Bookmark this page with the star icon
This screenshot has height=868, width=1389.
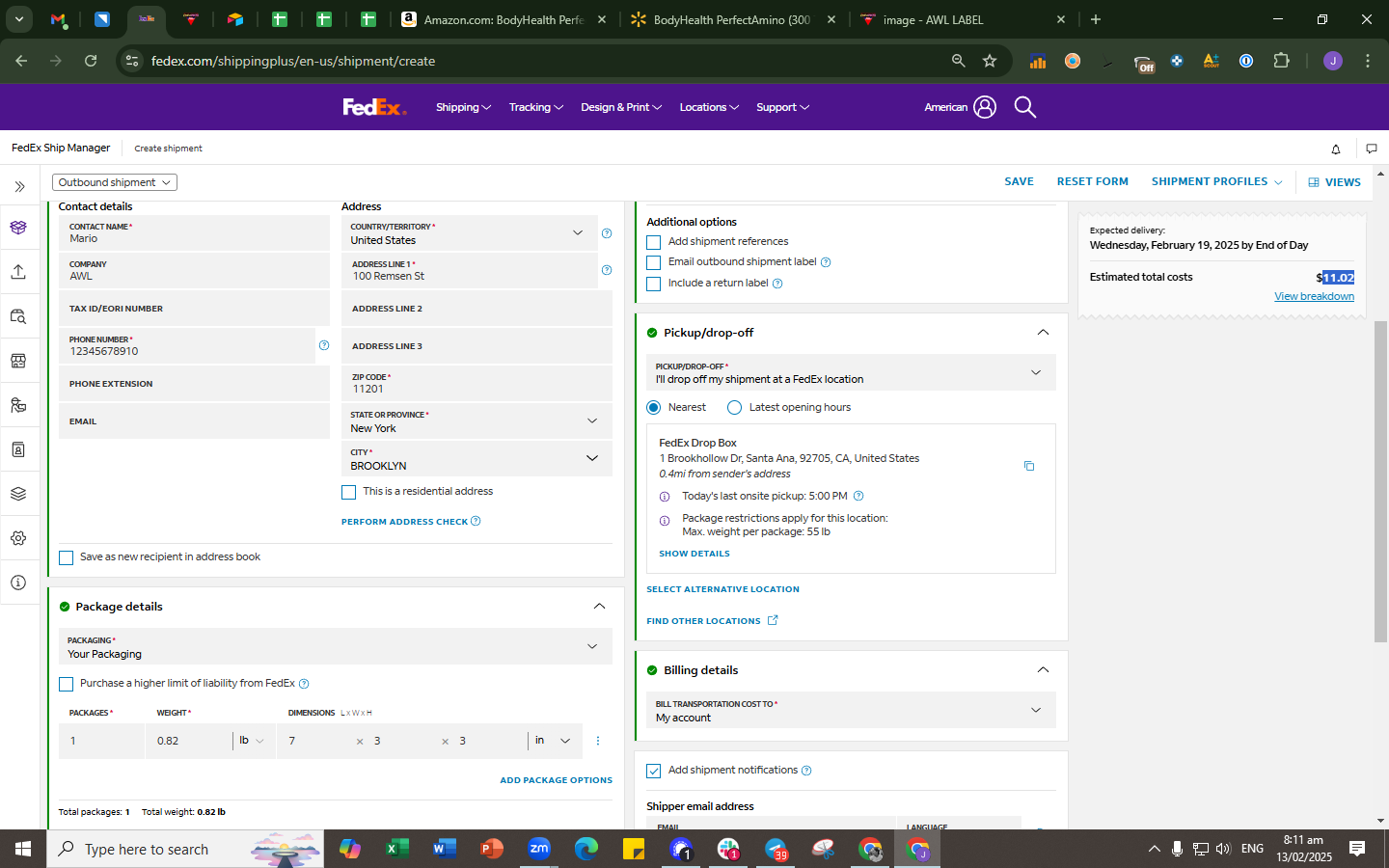tap(990, 61)
